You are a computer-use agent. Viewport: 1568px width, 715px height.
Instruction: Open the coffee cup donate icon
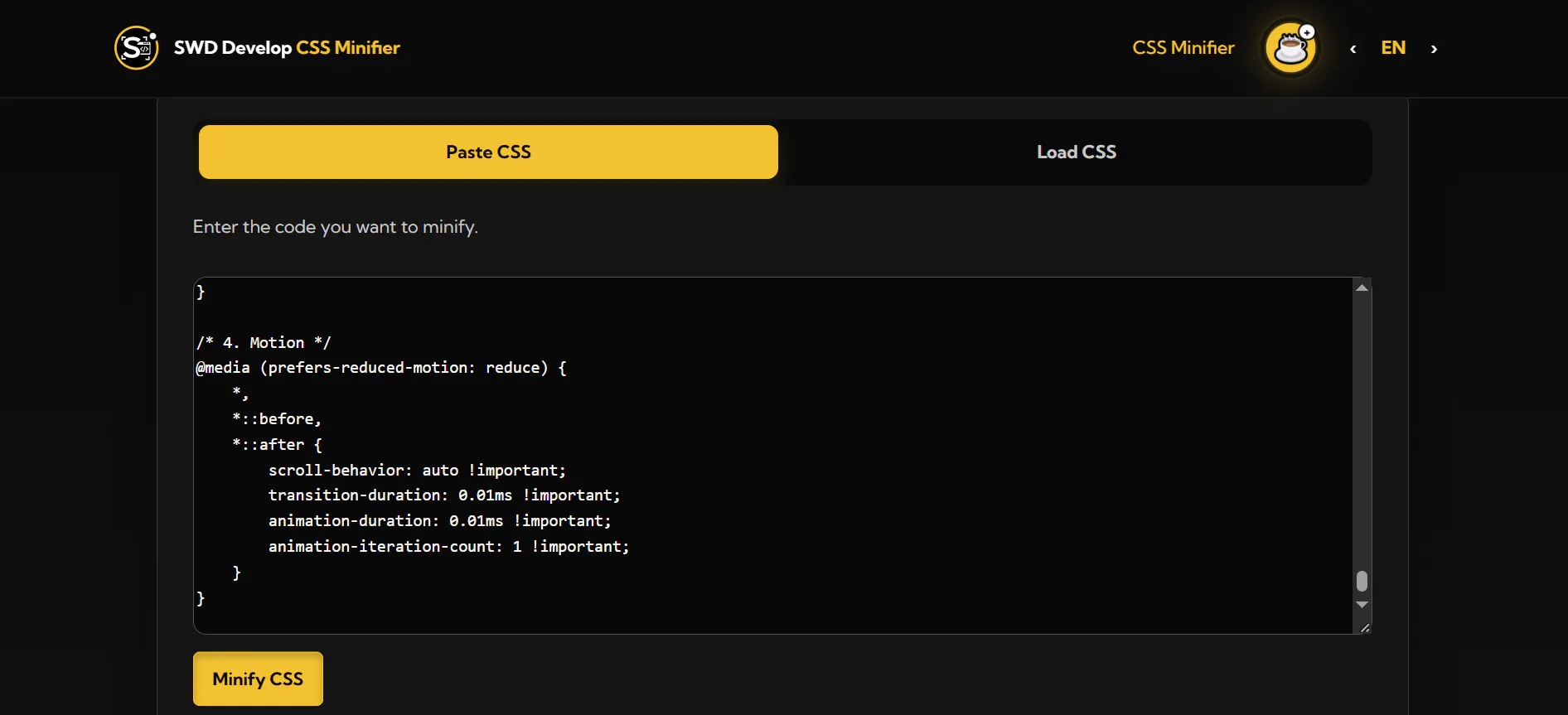[1290, 48]
